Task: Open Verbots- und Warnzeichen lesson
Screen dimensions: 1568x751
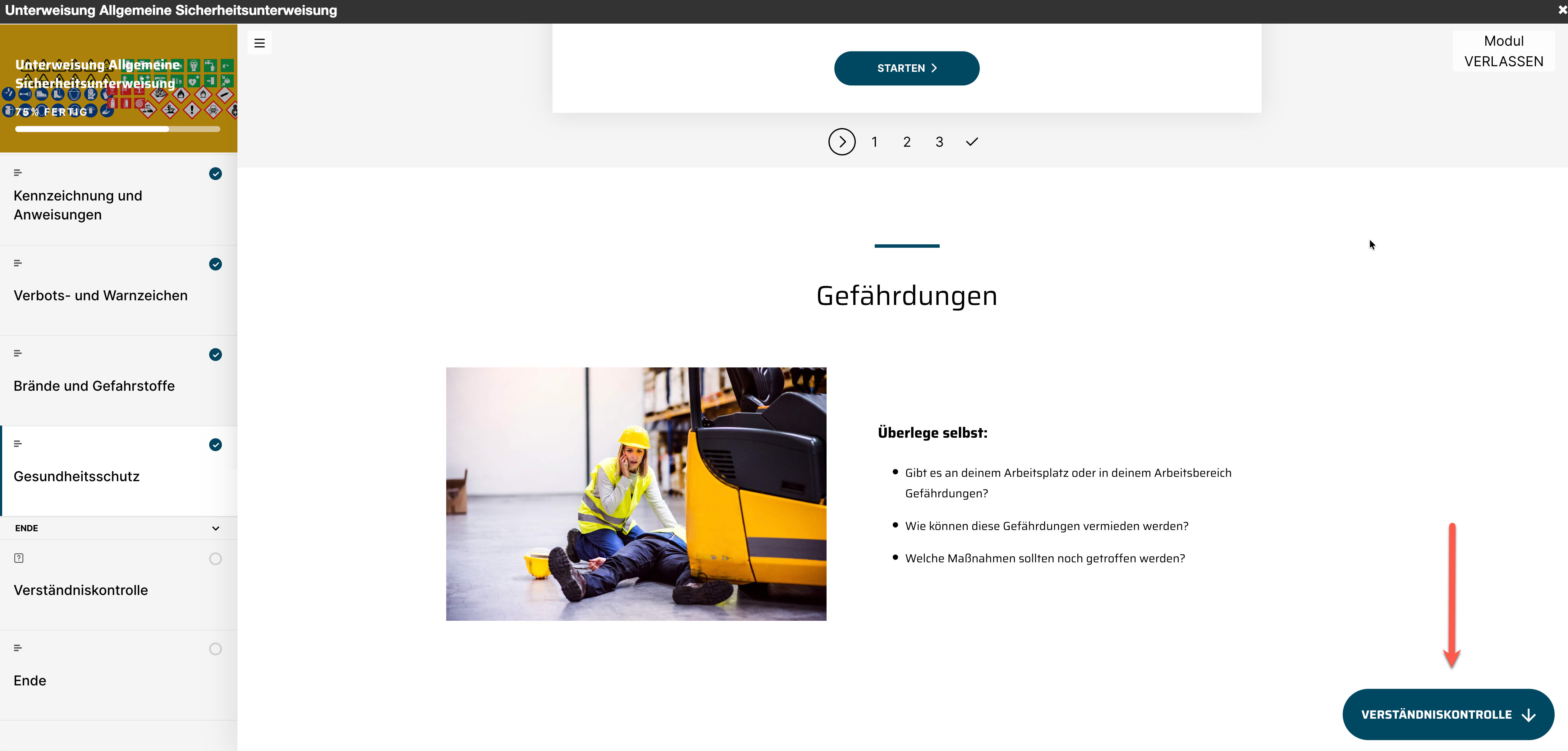Action: [x=119, y=291]
